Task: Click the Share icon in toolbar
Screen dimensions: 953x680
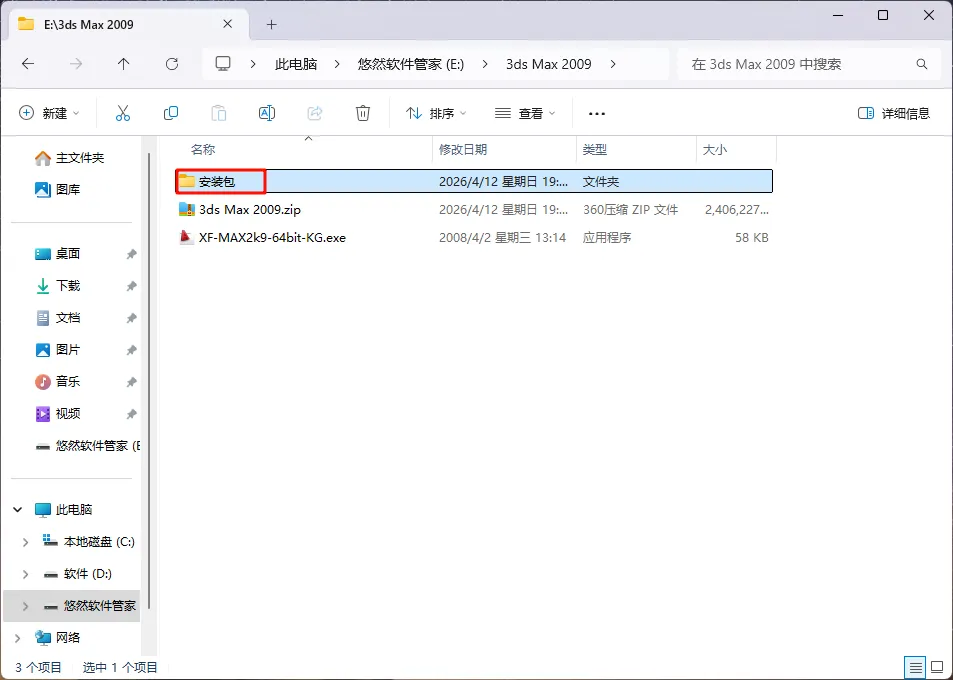Action: tap(315, 113)
